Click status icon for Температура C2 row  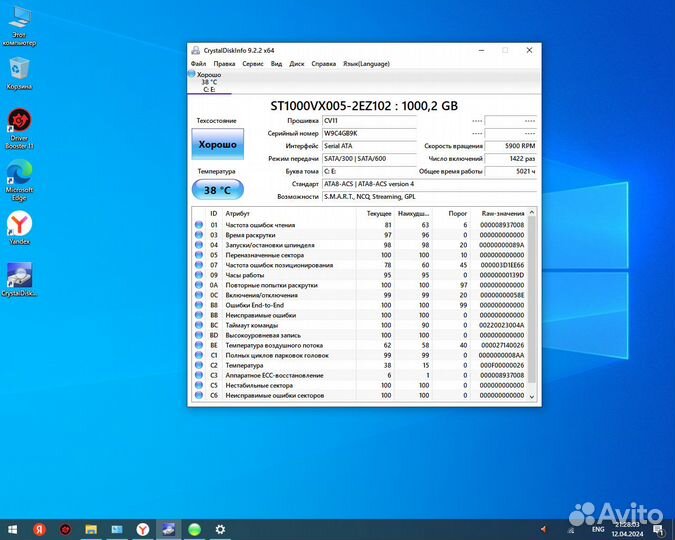pos(199,365)
